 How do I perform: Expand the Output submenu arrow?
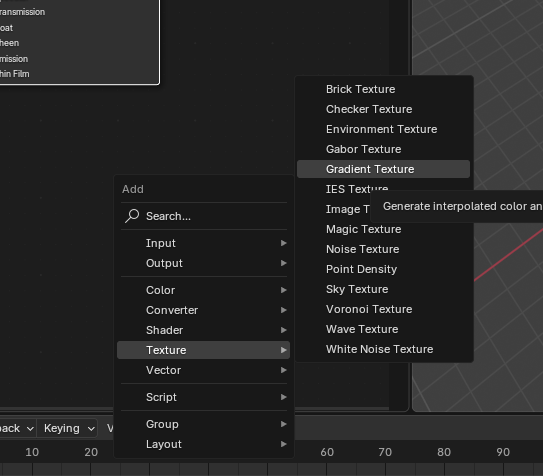(284, 263)
